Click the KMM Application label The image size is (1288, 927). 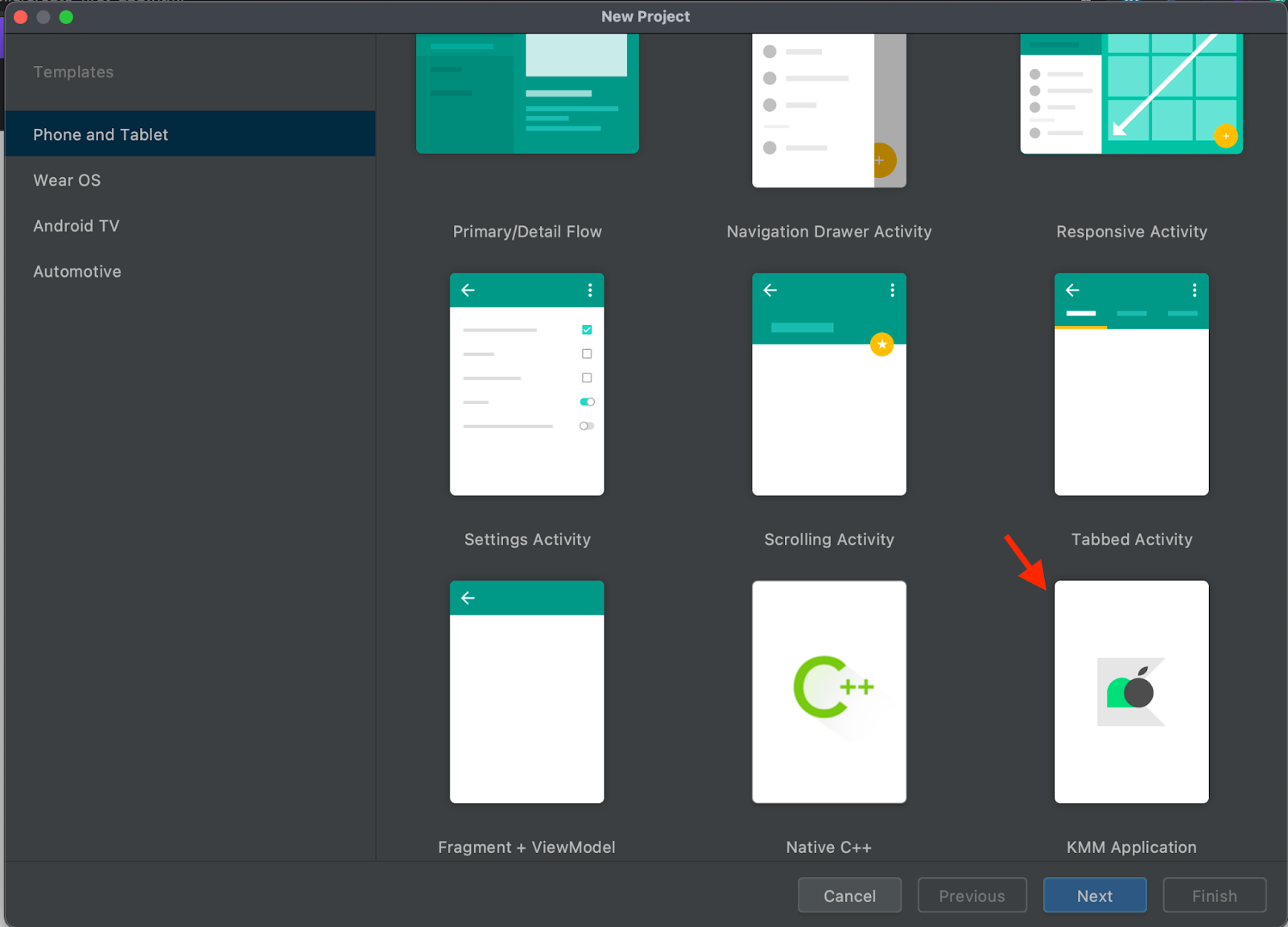(1131, 847)
